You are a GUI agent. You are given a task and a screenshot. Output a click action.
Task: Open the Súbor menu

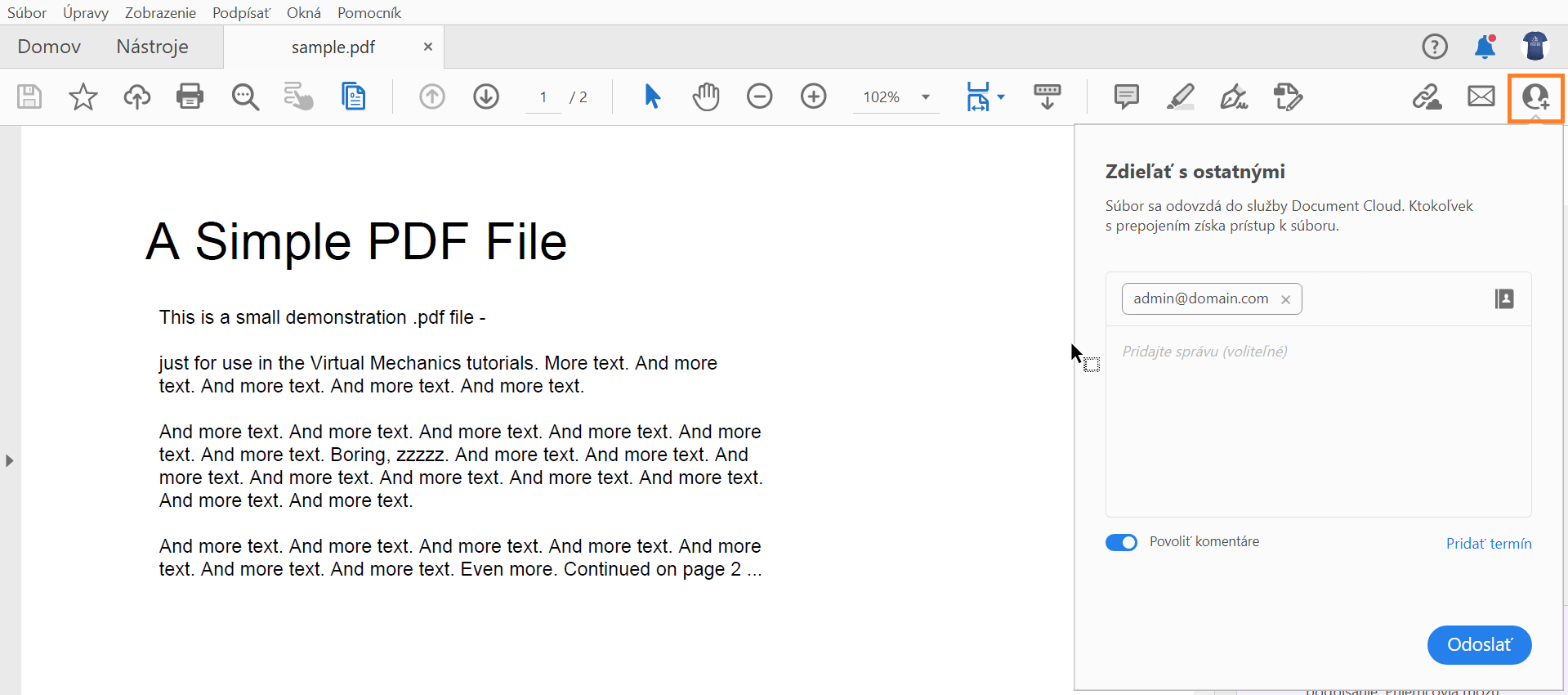[27, 12]
